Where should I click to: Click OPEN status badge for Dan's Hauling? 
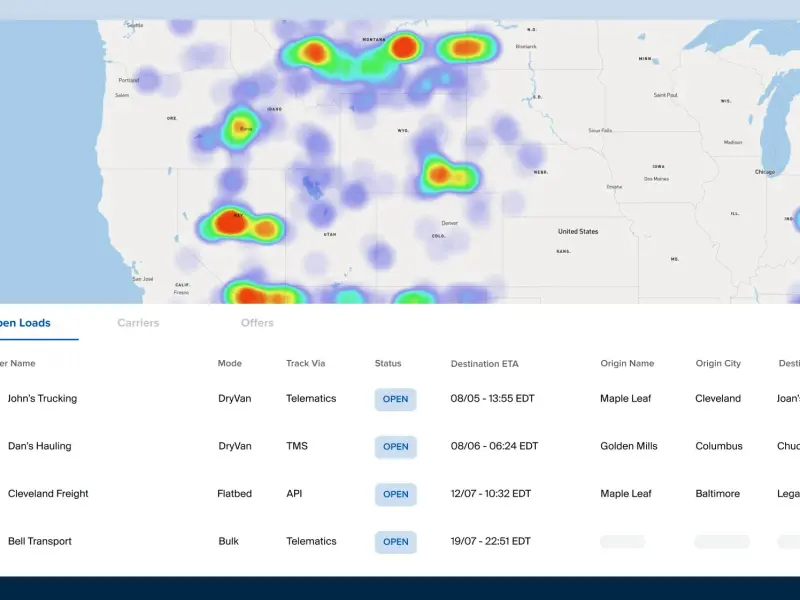pos(395,447)
